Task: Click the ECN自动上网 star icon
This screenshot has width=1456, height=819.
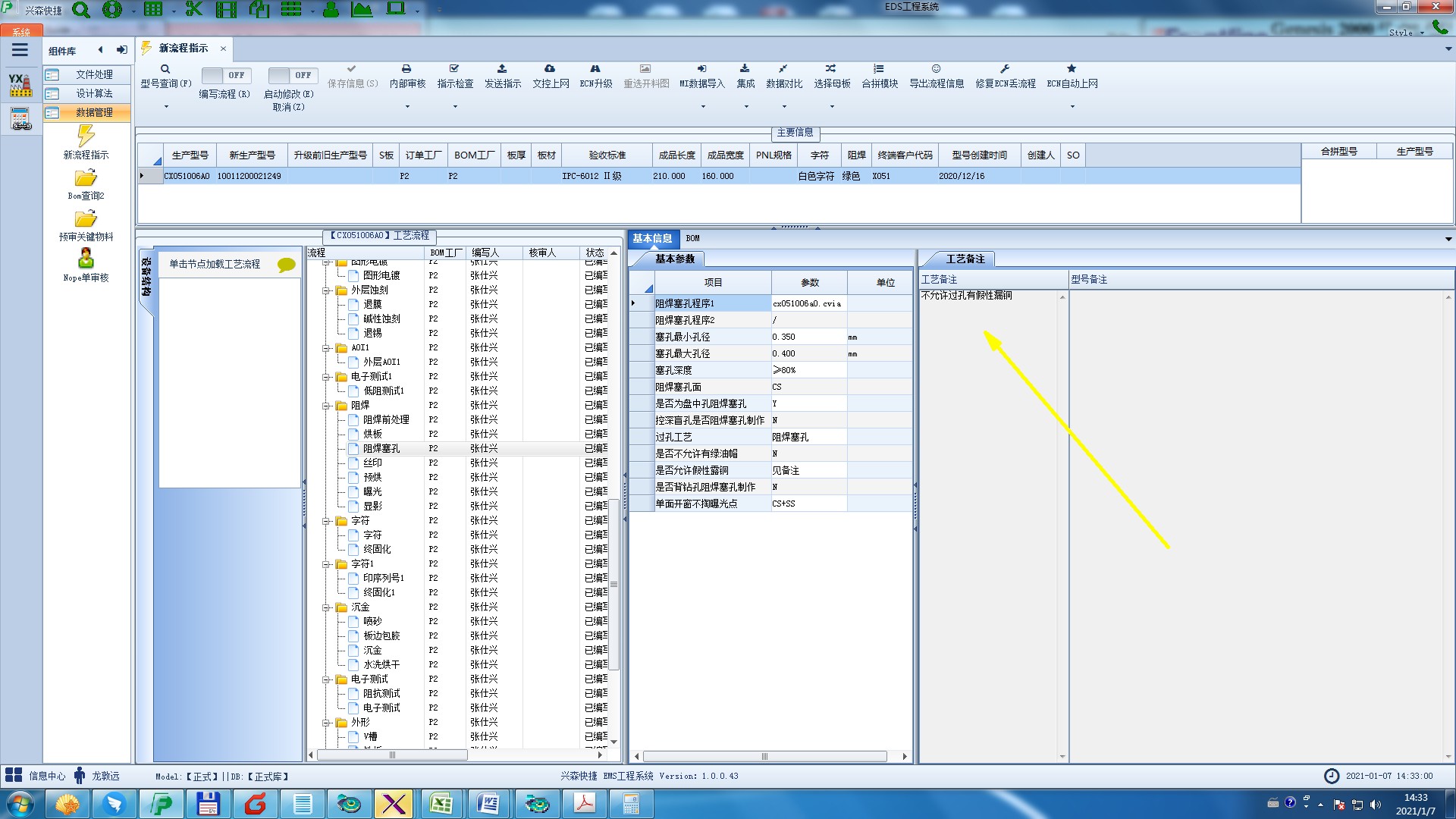Action: click(x=1072, y=69)
